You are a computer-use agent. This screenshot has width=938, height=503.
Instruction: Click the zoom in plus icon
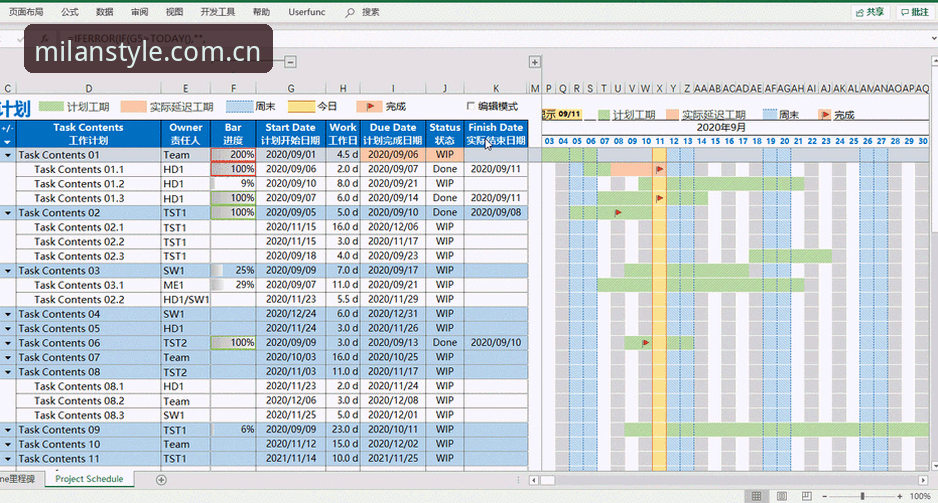(x=899, y=496)
